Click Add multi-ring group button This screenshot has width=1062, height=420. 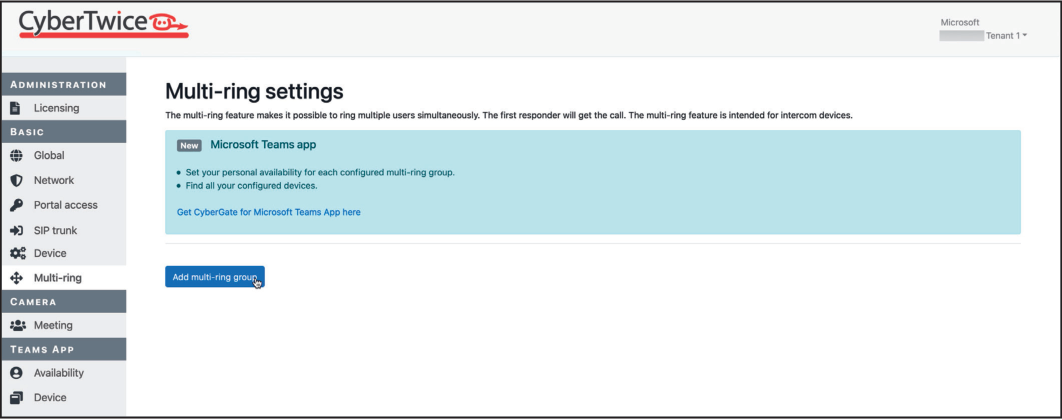215,276
